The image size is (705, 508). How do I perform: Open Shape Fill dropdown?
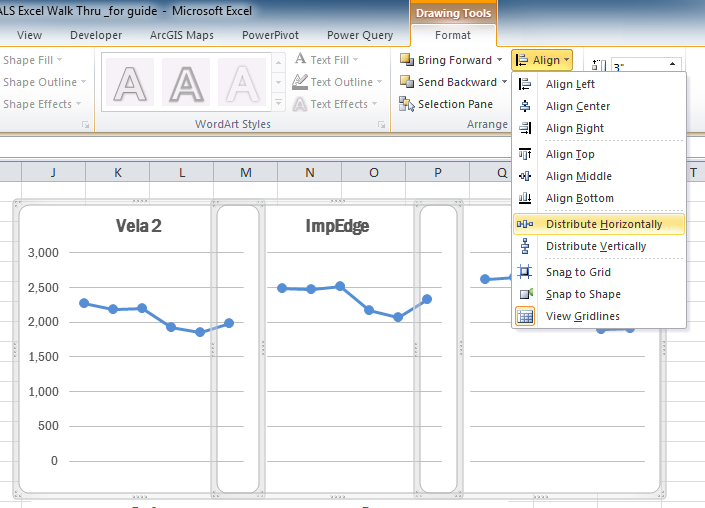(x=32, y=60)
